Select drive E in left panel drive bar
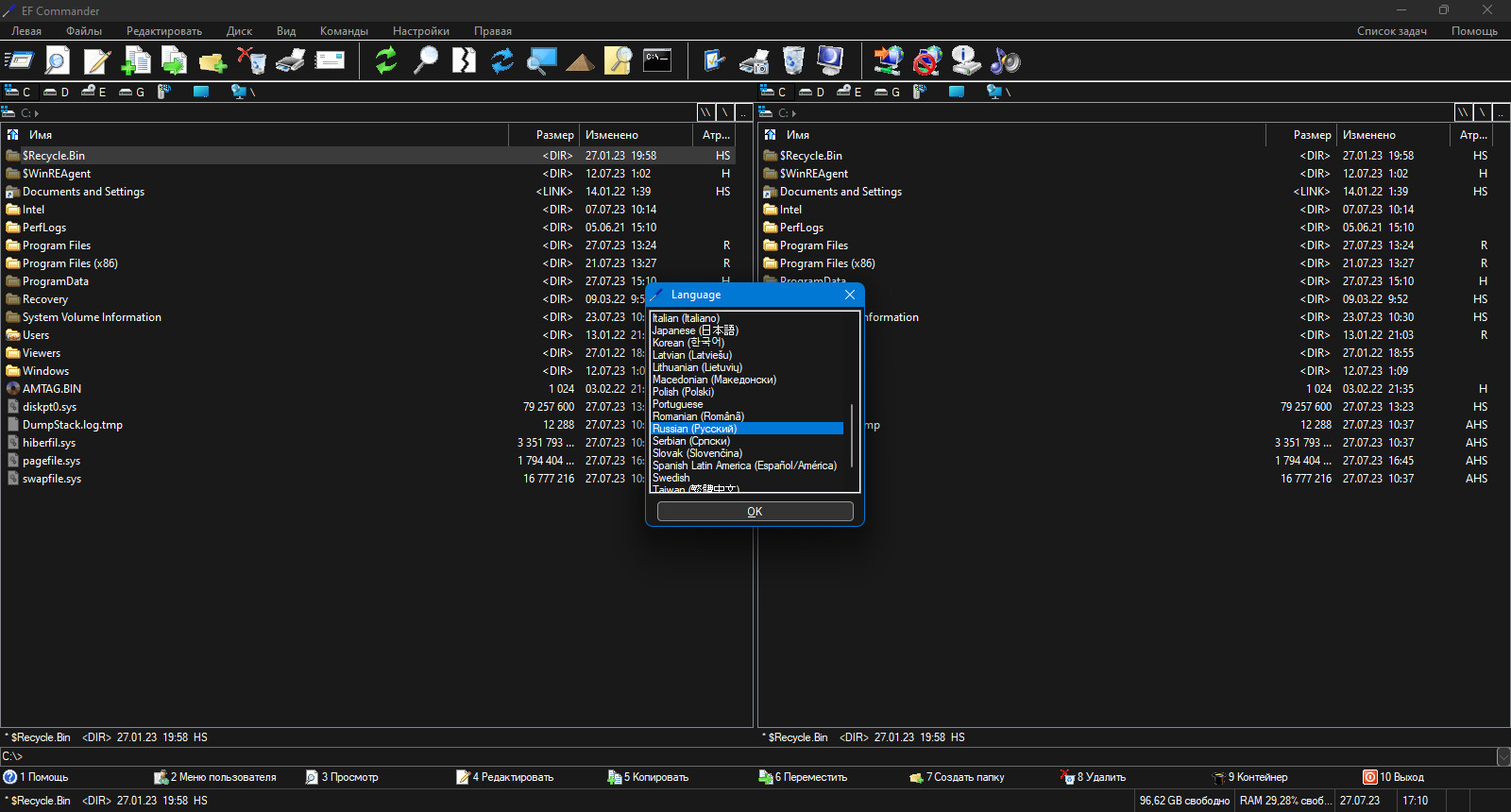Viewport: 1511px width, 812px height. [93, 92]
